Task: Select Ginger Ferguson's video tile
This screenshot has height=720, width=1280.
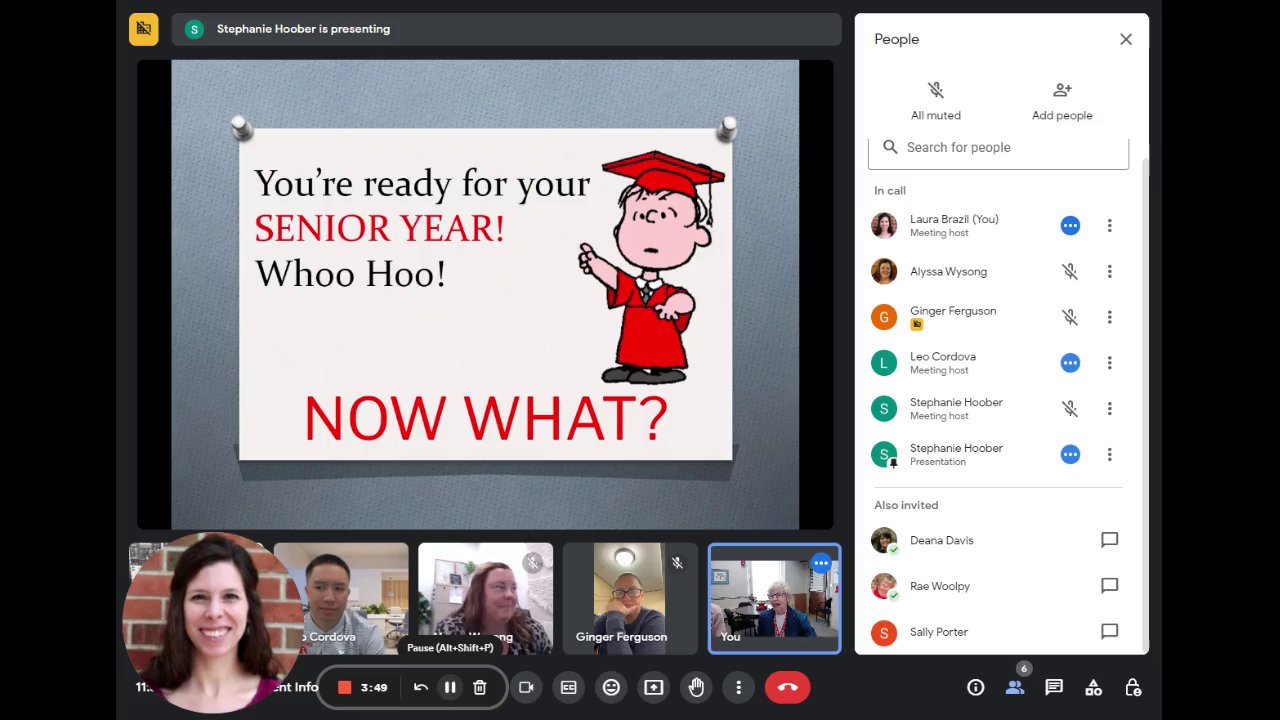Action: (x=630, y=598)
